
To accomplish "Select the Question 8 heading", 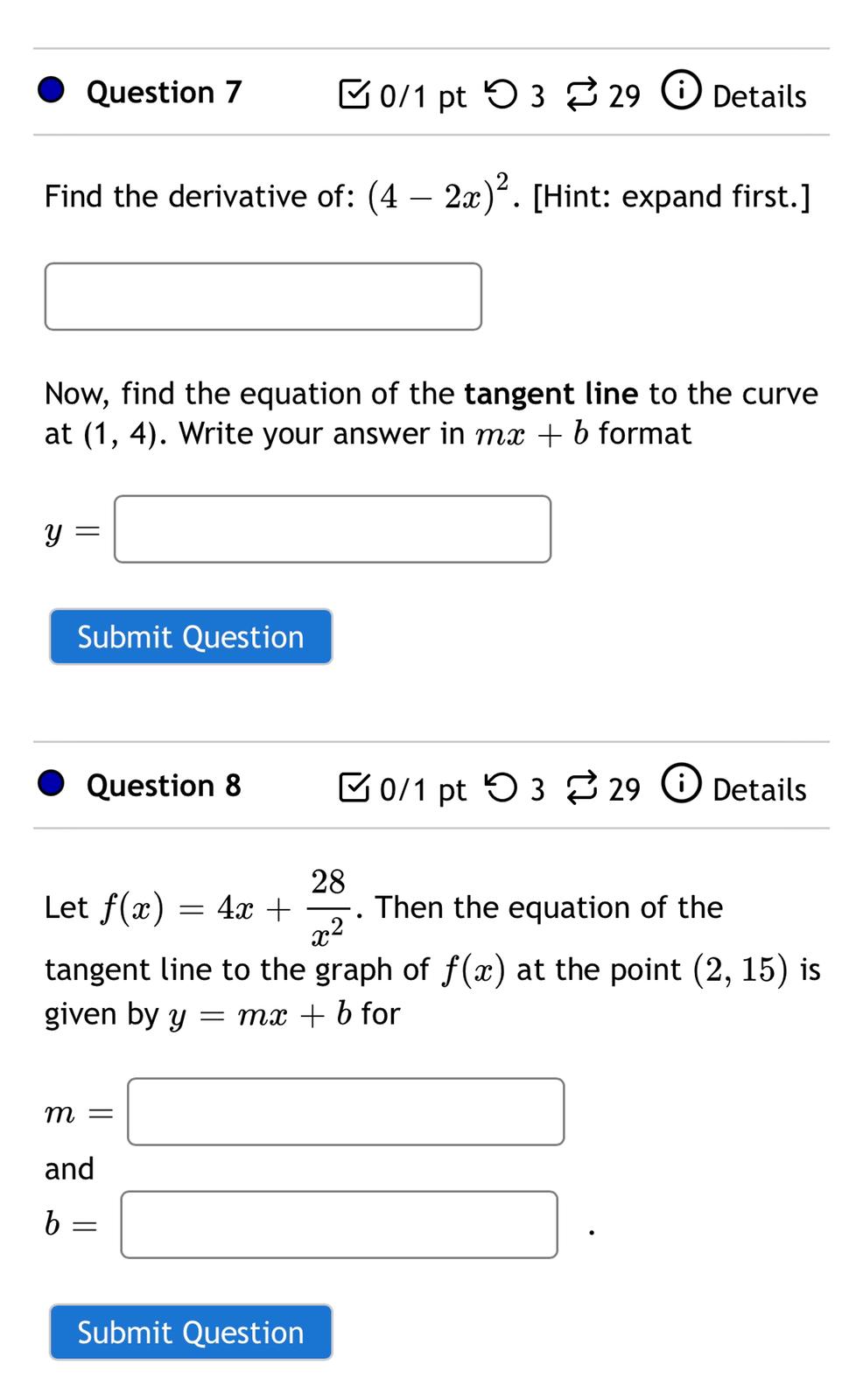I will (x=163, y=786).
